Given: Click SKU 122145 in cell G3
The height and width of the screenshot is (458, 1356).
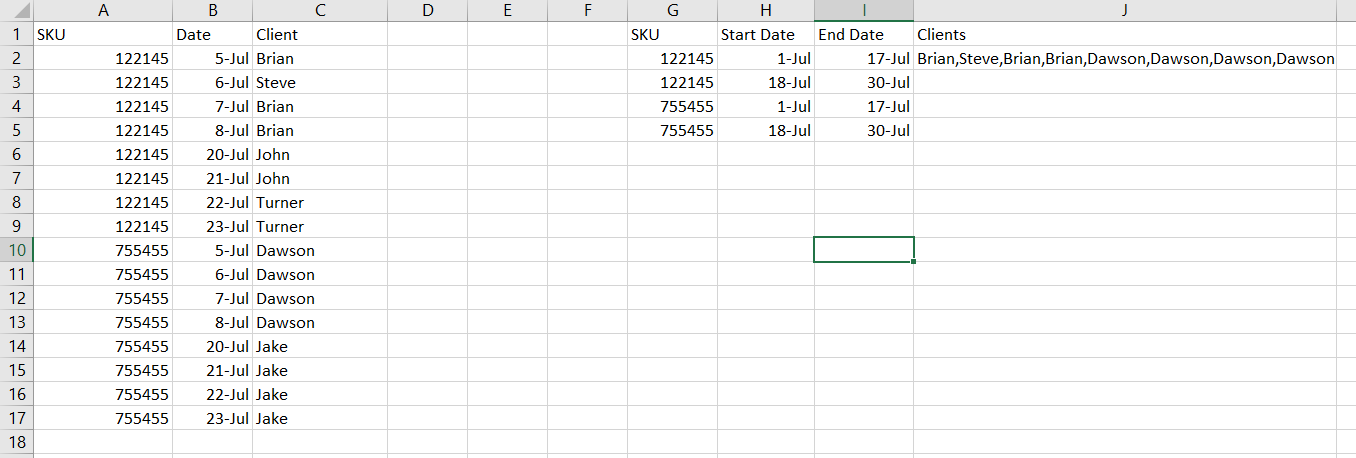Looking at the screenshot, I should pos(672,82).
